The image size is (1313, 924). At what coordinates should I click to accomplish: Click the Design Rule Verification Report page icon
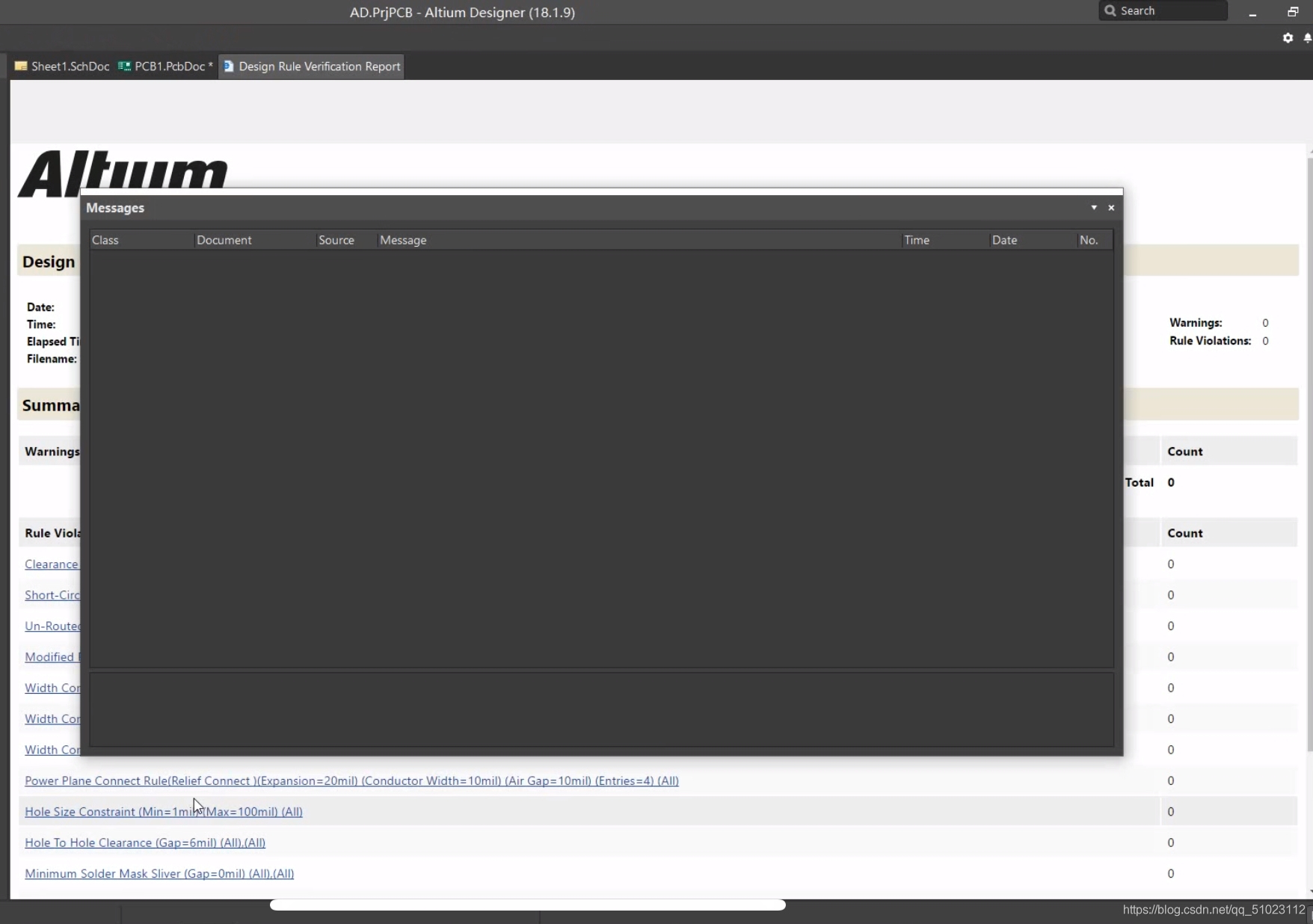click(229, 66)
